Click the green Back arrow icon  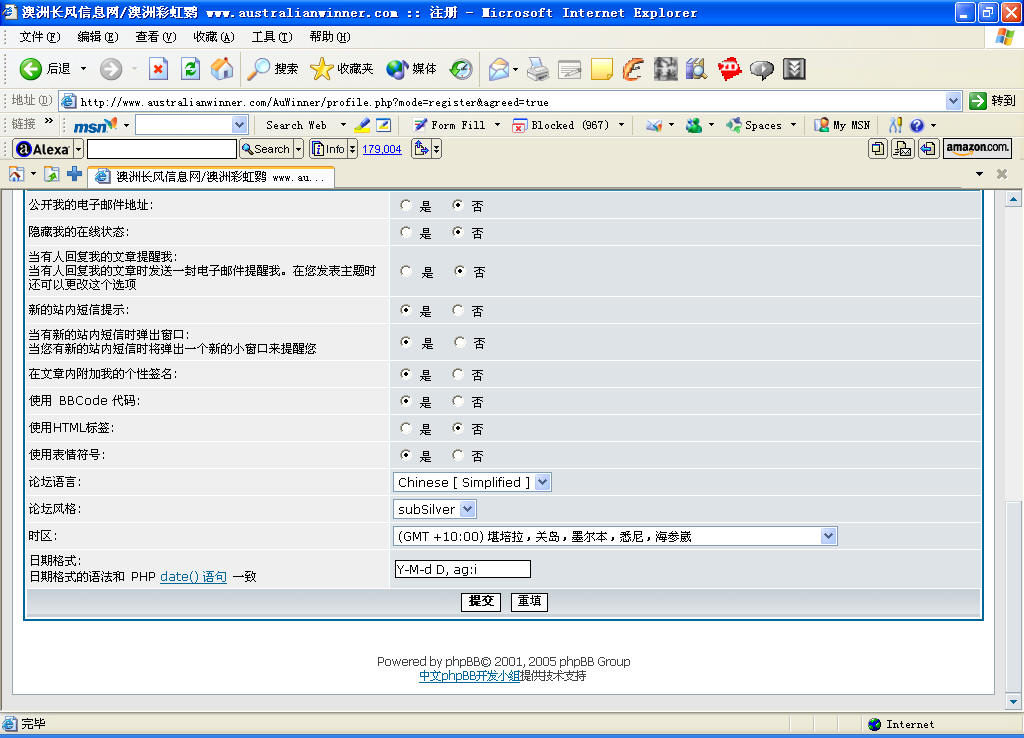click(x=30, y=69)
